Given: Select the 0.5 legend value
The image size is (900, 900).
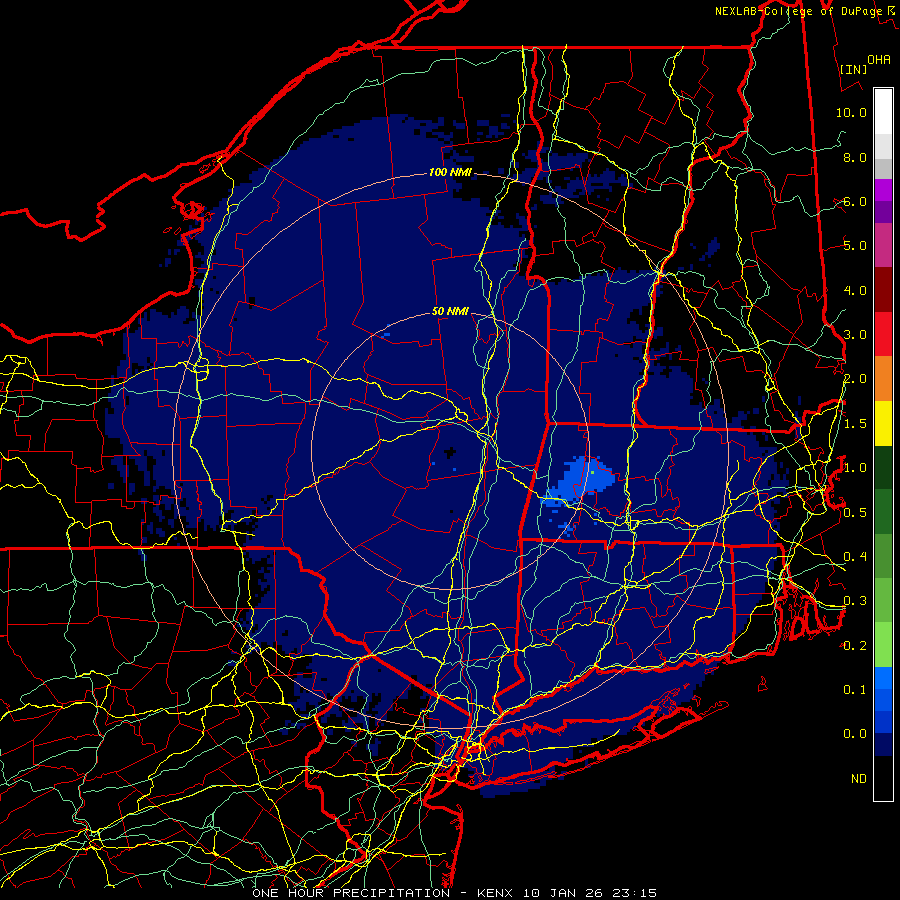Looking at the screenshot, I should (855, 513).
